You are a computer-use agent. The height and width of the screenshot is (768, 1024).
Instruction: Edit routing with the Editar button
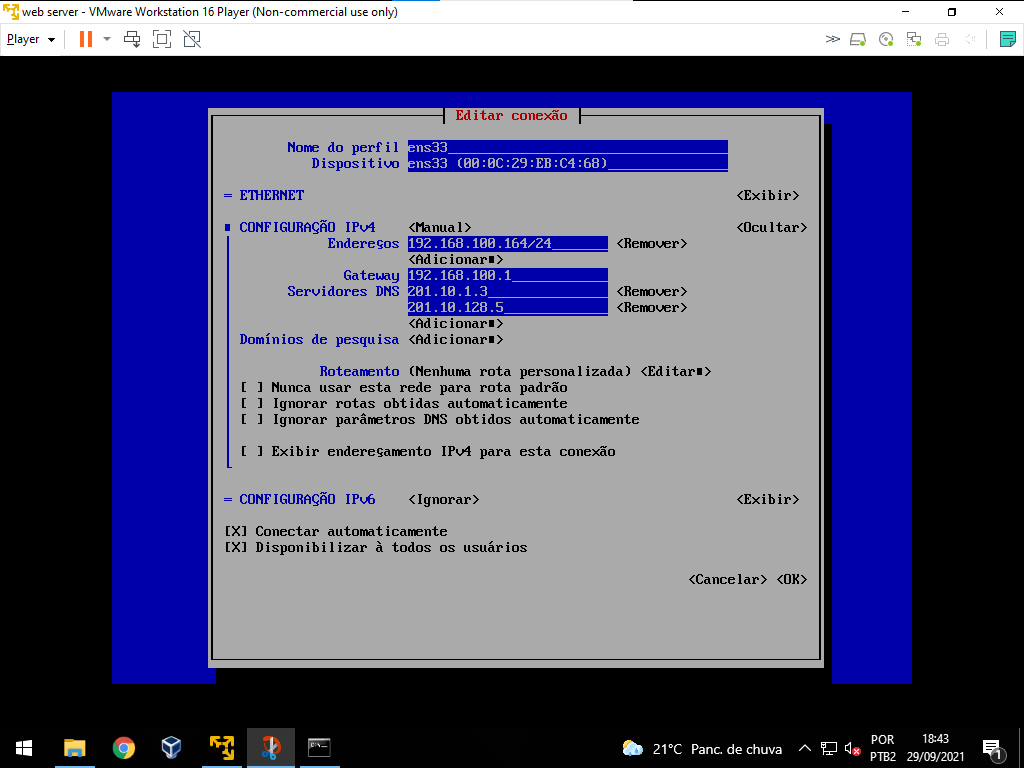pos(675,372)
